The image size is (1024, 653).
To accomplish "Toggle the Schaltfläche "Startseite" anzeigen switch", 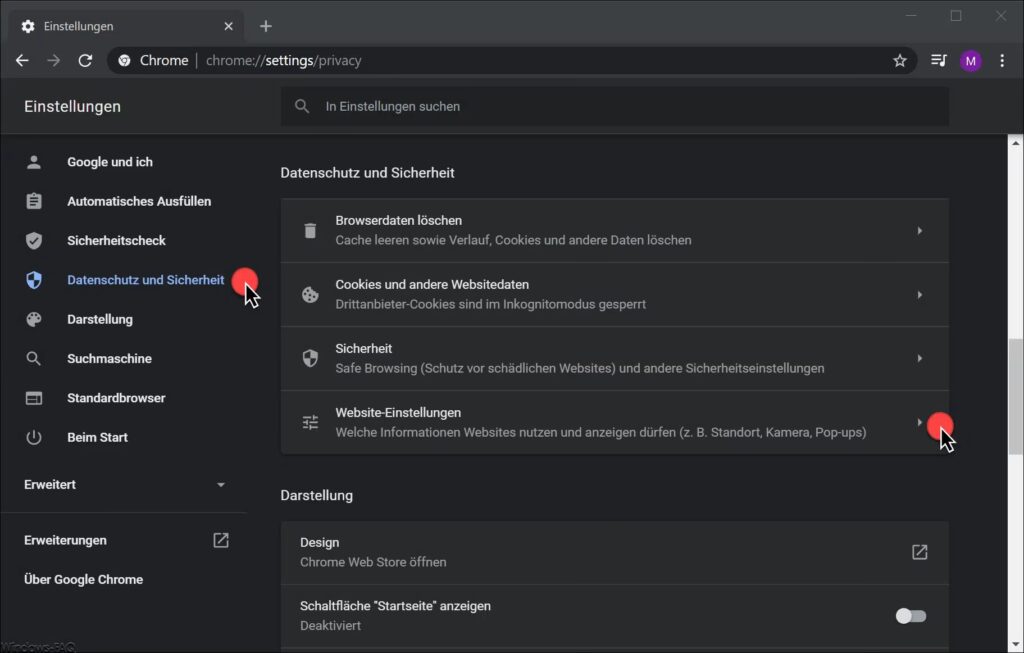I will pyautogui.click(x=910, y=616).
